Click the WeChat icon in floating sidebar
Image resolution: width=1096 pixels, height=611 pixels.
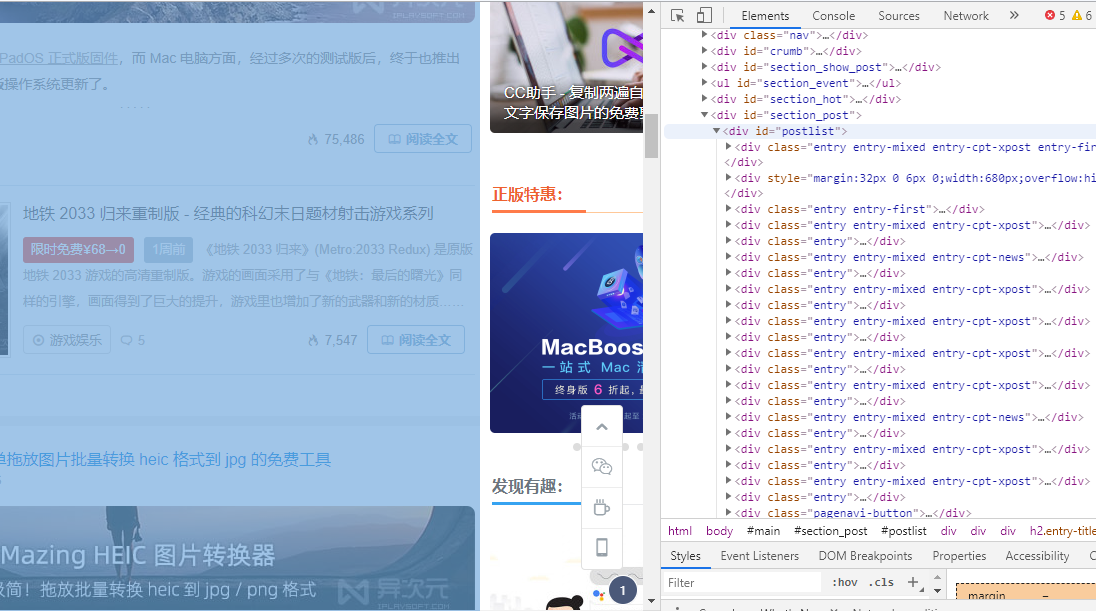click(602, 467)
